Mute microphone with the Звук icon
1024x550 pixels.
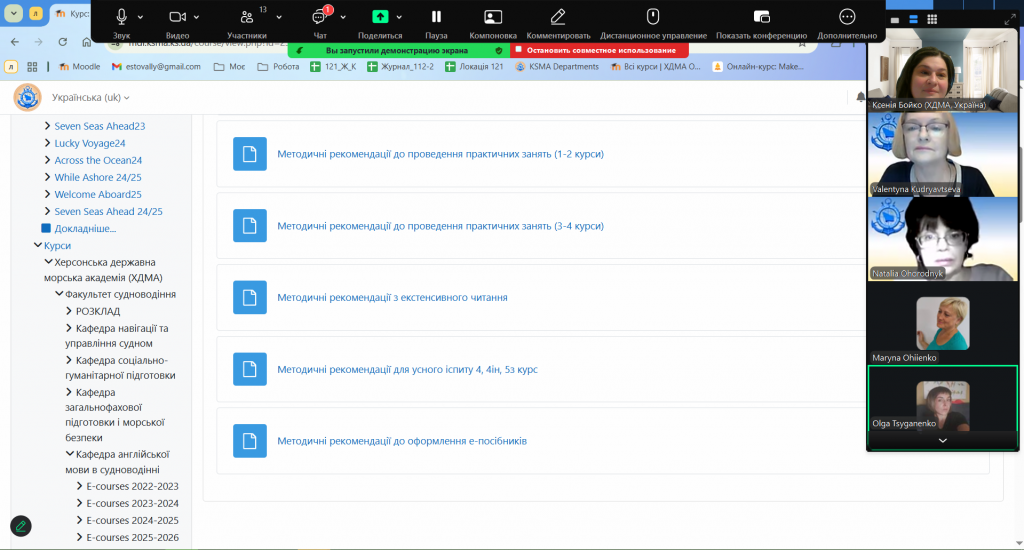point(121,17)
